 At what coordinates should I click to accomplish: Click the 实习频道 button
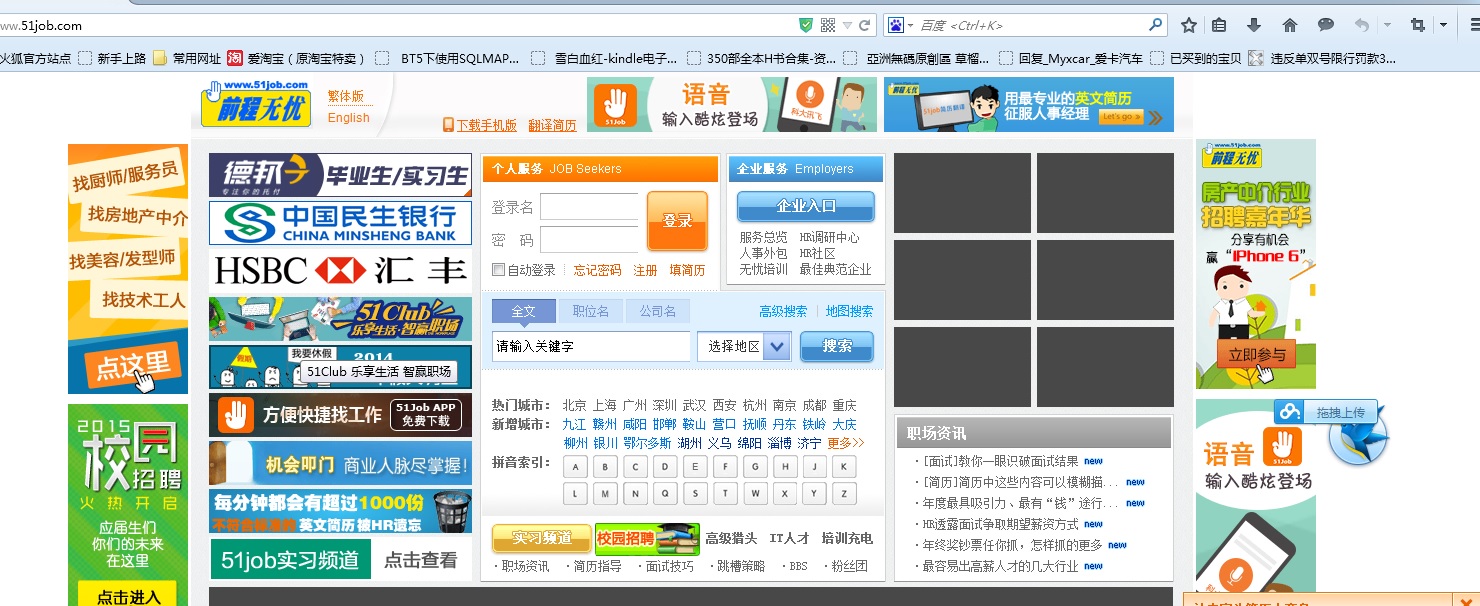[541, 538]
